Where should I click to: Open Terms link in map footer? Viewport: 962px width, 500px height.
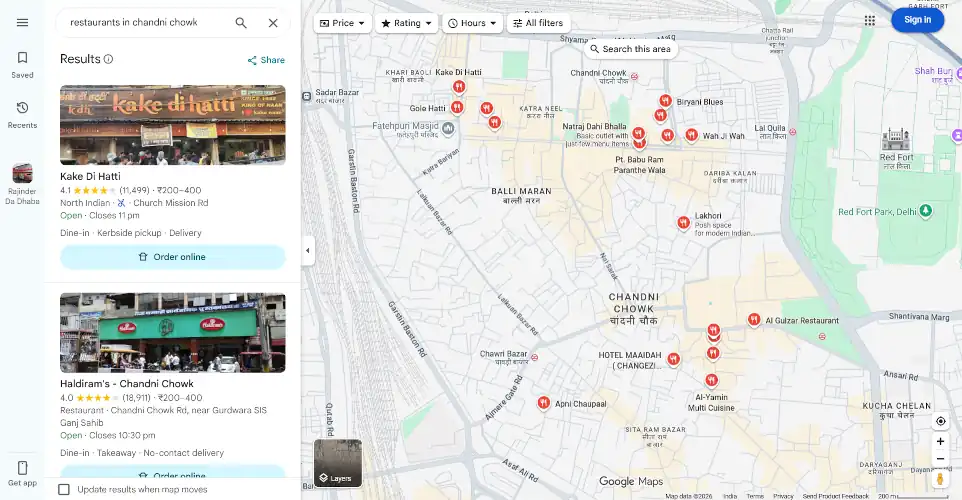(x=755, y=496)
